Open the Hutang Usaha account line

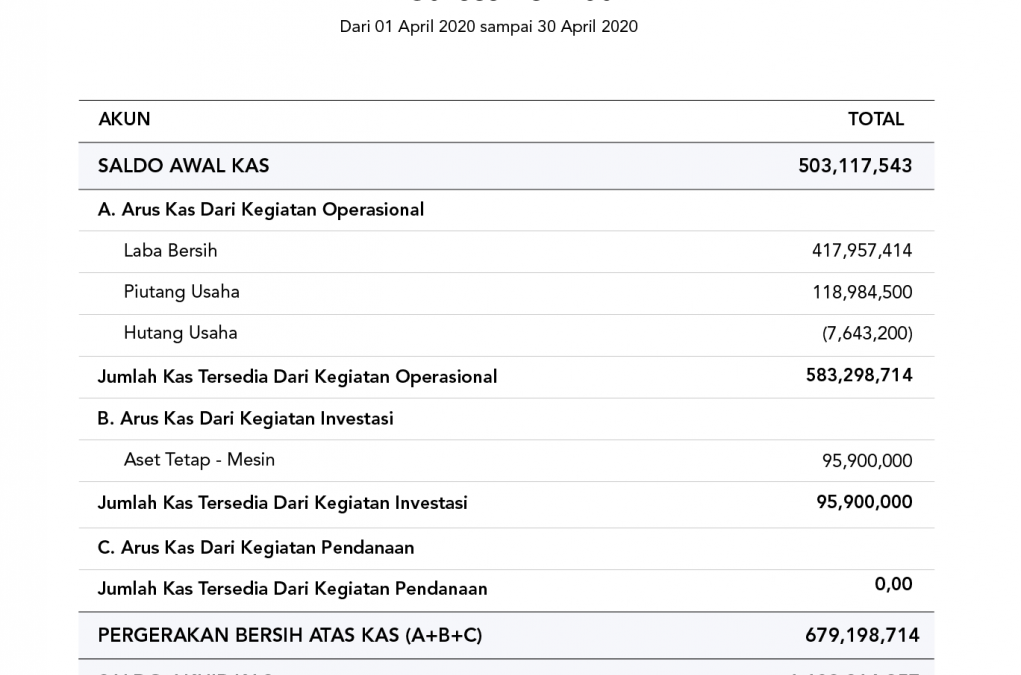tap(180, 333)
